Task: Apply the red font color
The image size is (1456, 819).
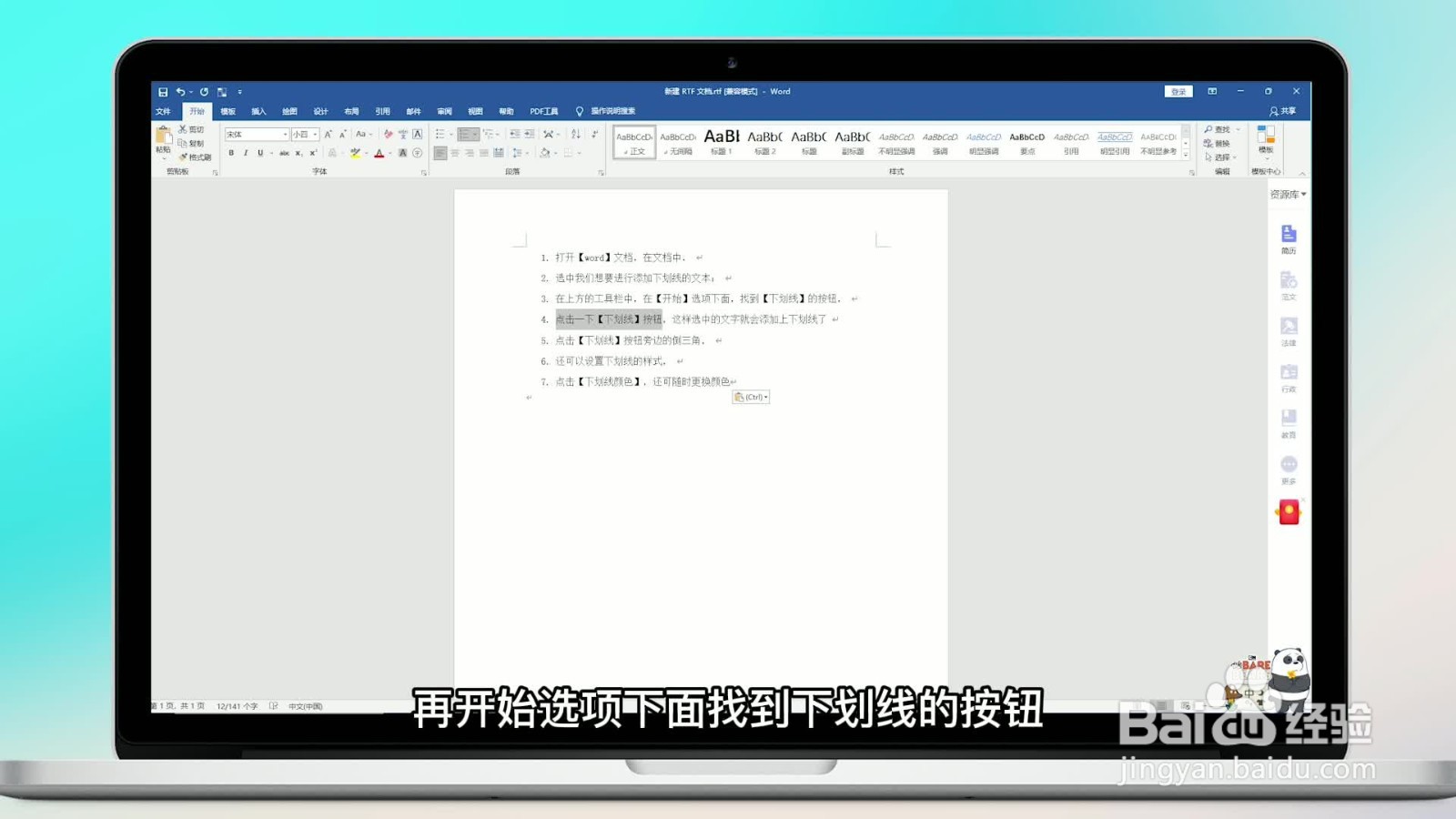Action: [379, 153]
